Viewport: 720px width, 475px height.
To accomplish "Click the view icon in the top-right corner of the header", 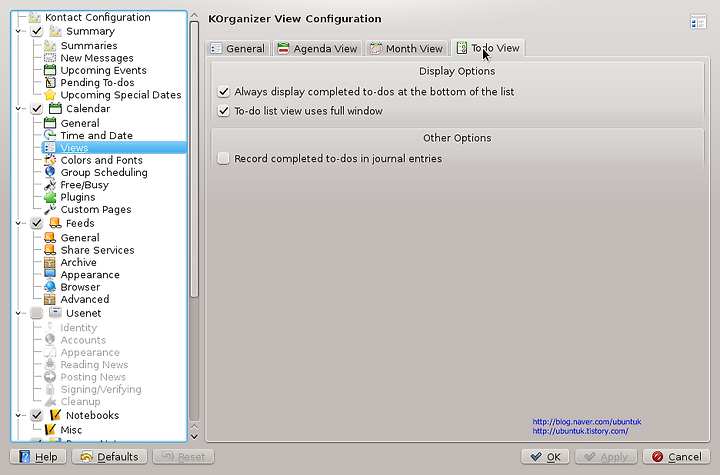I will 698,22.
